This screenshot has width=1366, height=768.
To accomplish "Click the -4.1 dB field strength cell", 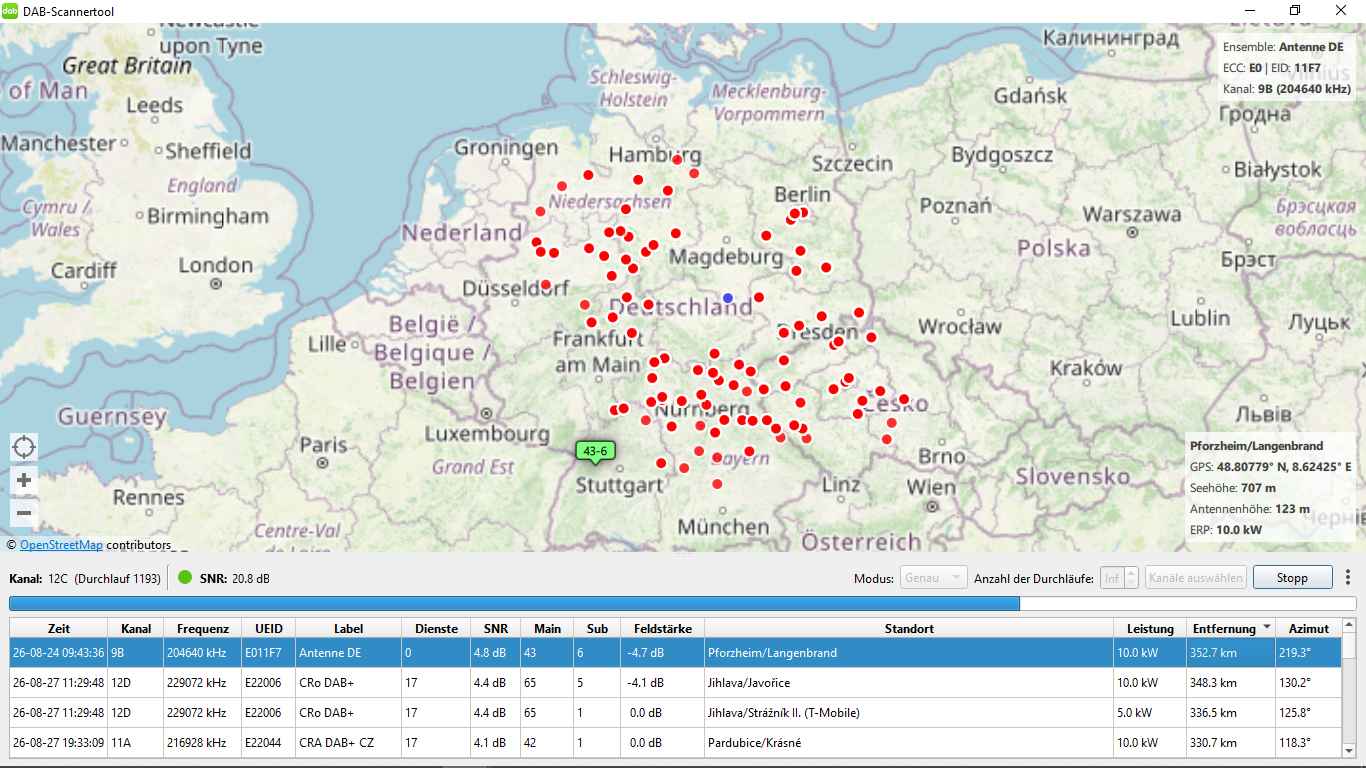I will 663,683.
